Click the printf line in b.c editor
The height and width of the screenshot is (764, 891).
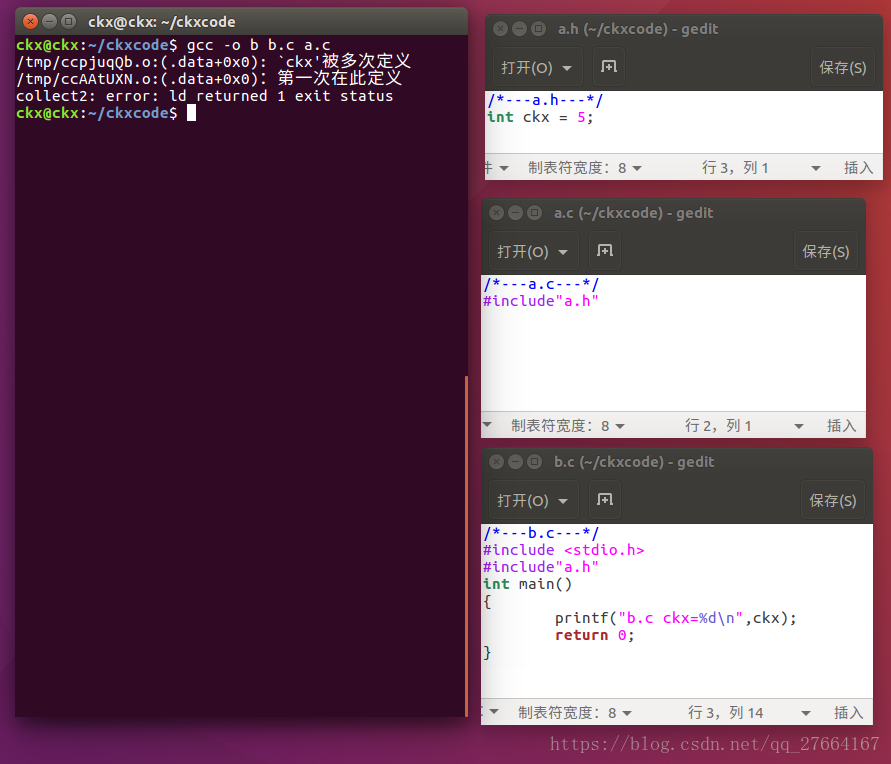676,618
